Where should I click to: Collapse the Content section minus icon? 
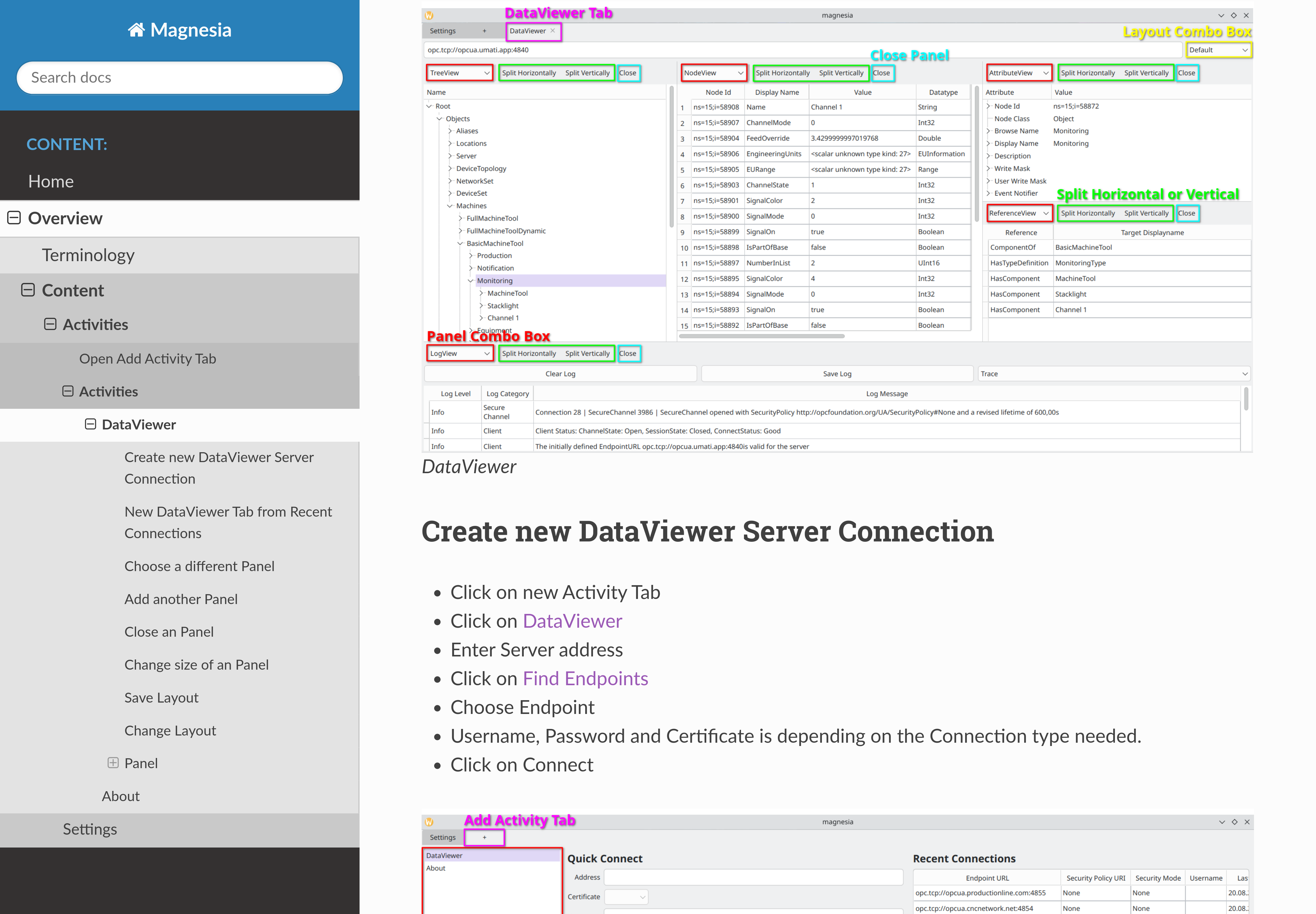click(28, 290)
